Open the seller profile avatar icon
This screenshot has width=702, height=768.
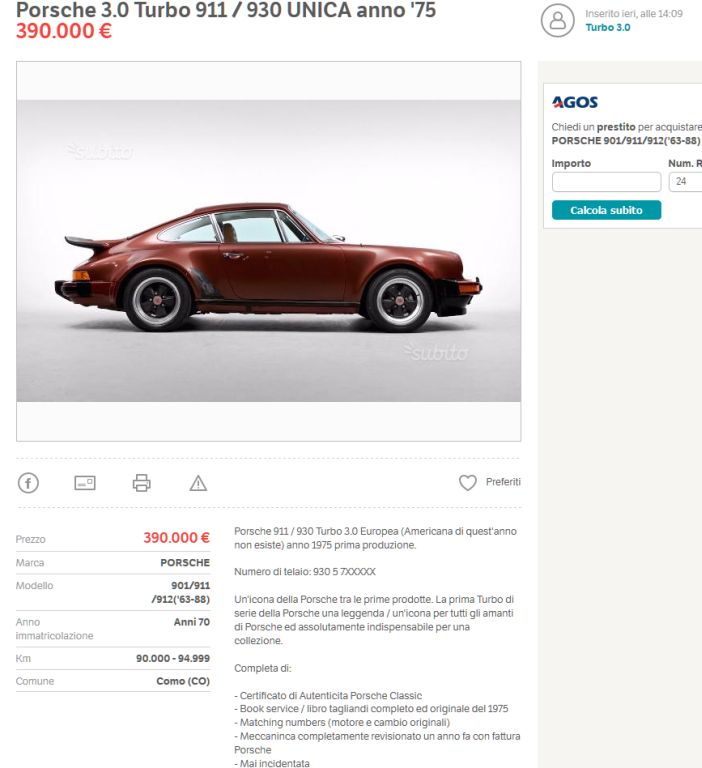click(x=557, y=21)
